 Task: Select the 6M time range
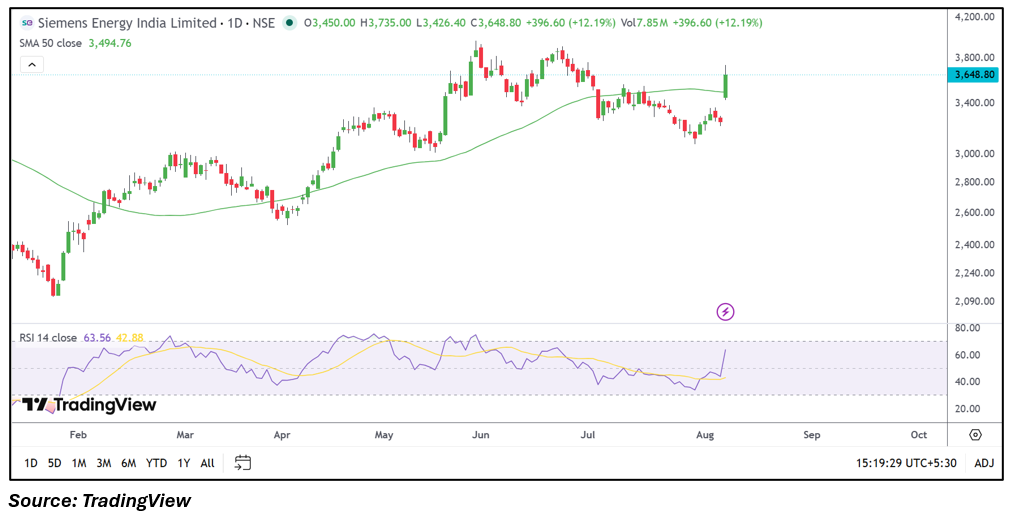click(x=128, y=463)
